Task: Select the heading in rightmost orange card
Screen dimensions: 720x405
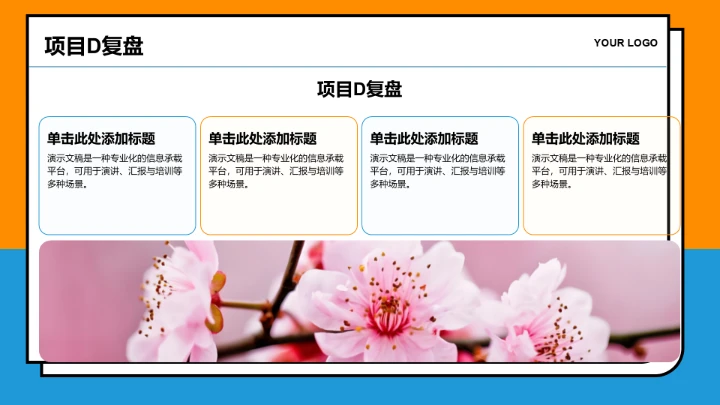Action: (x=585, y=138)
